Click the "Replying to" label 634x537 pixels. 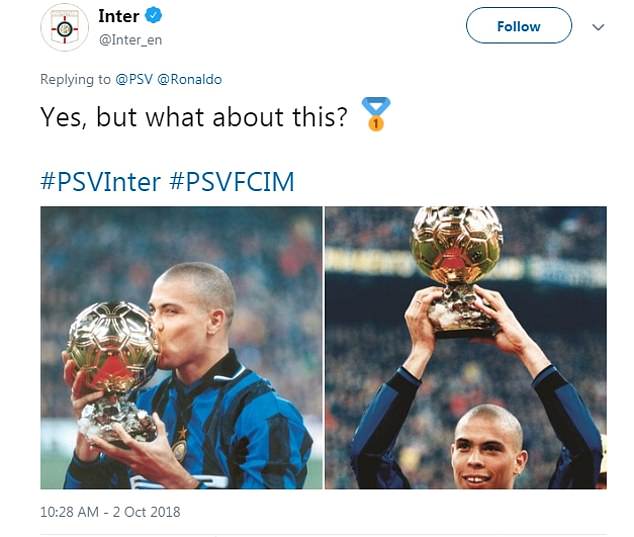(73, 79)
